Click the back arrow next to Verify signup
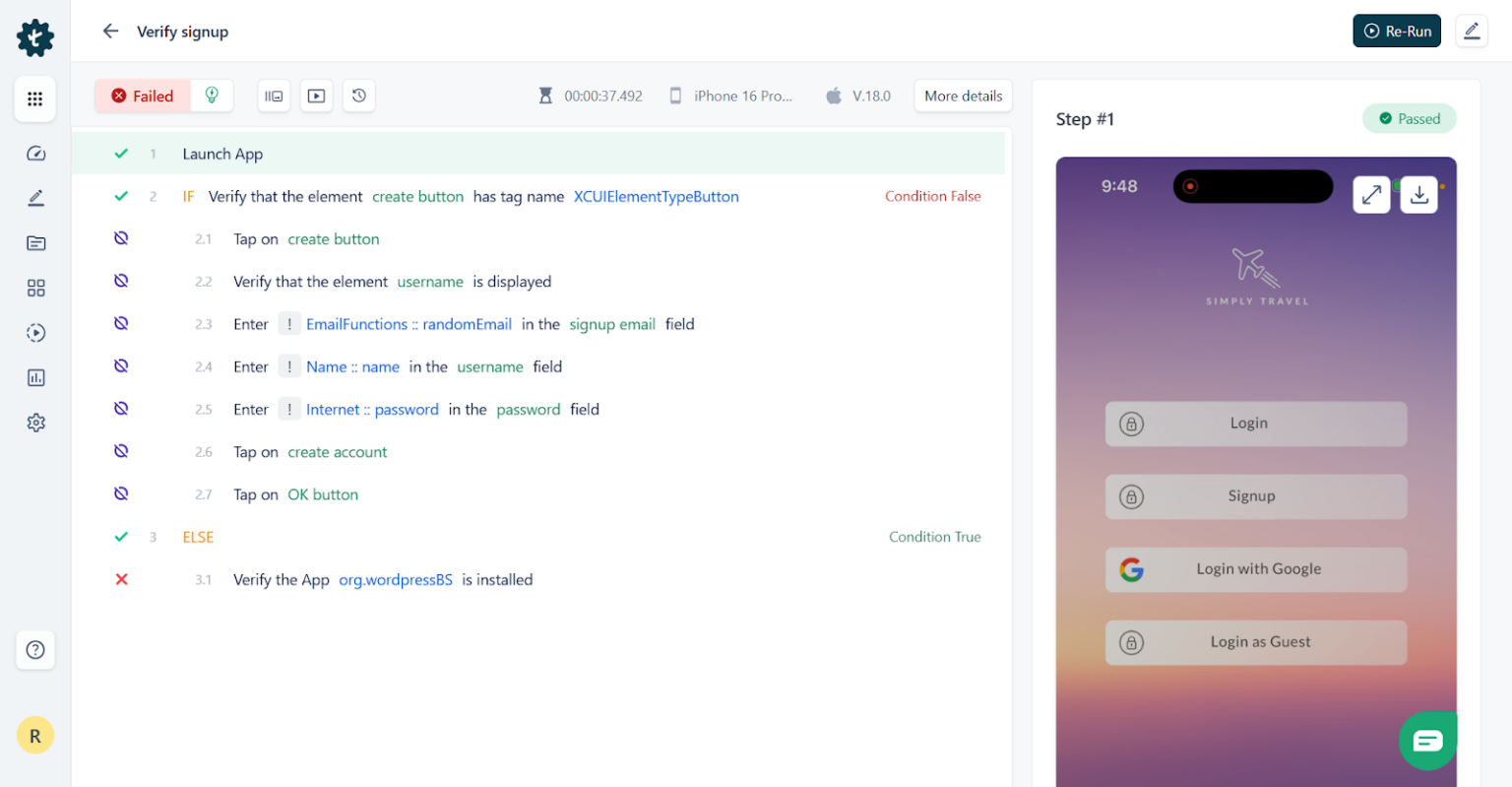1512x787 pixels. pyautogui.click(x=110, y=31)
